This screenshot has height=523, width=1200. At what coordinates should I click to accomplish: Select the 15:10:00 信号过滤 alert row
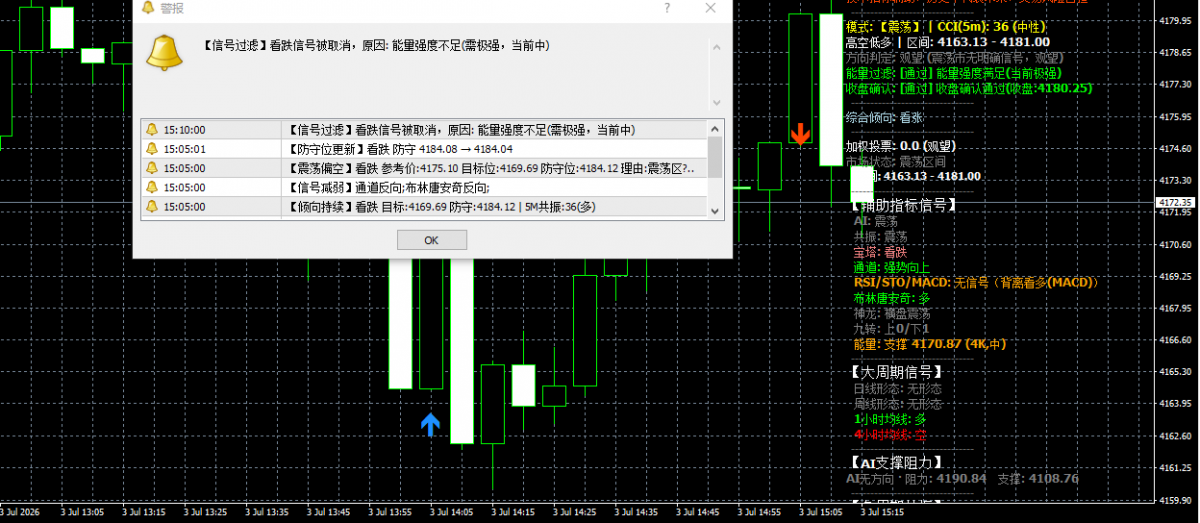coord(424,130)
